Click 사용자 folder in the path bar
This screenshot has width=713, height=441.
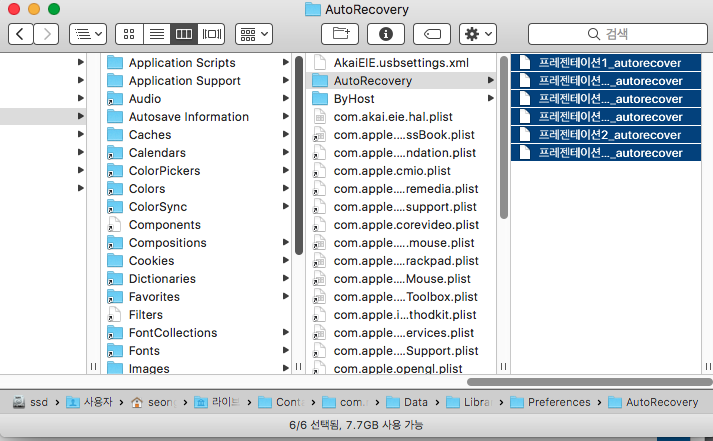click(89, 402)
